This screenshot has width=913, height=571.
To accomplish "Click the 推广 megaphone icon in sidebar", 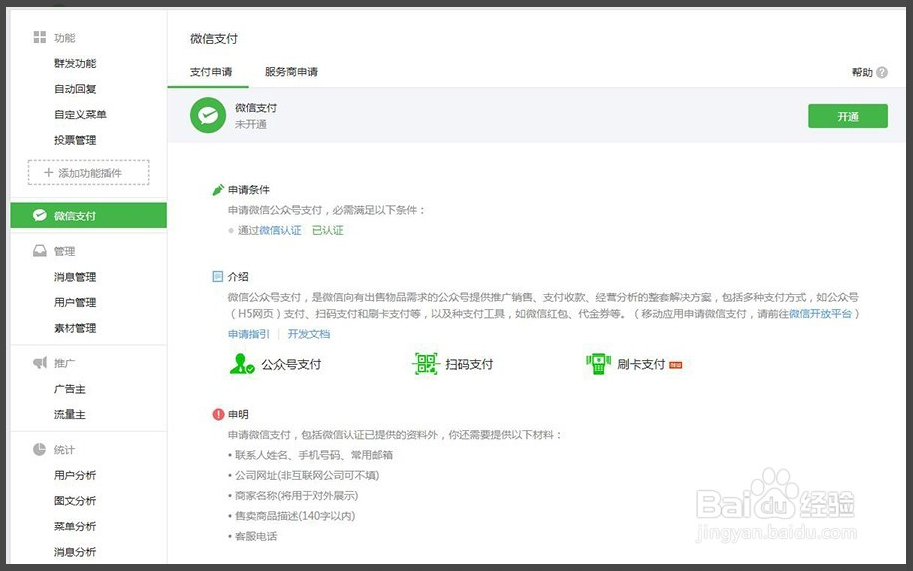I will pos(39,363).
